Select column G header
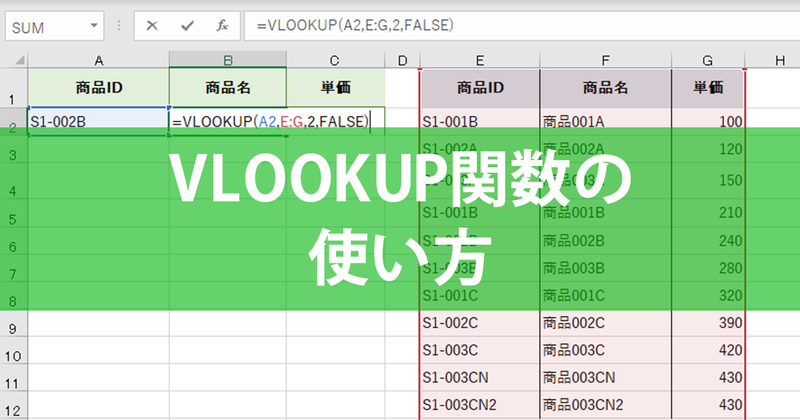The height and width of the screenshot is (420, 800). (x=708, y=60)
